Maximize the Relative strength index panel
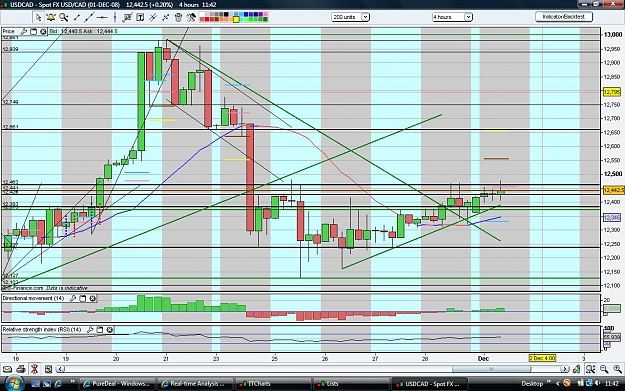This screenshot has width=625, height=391. tap(100, 330)
